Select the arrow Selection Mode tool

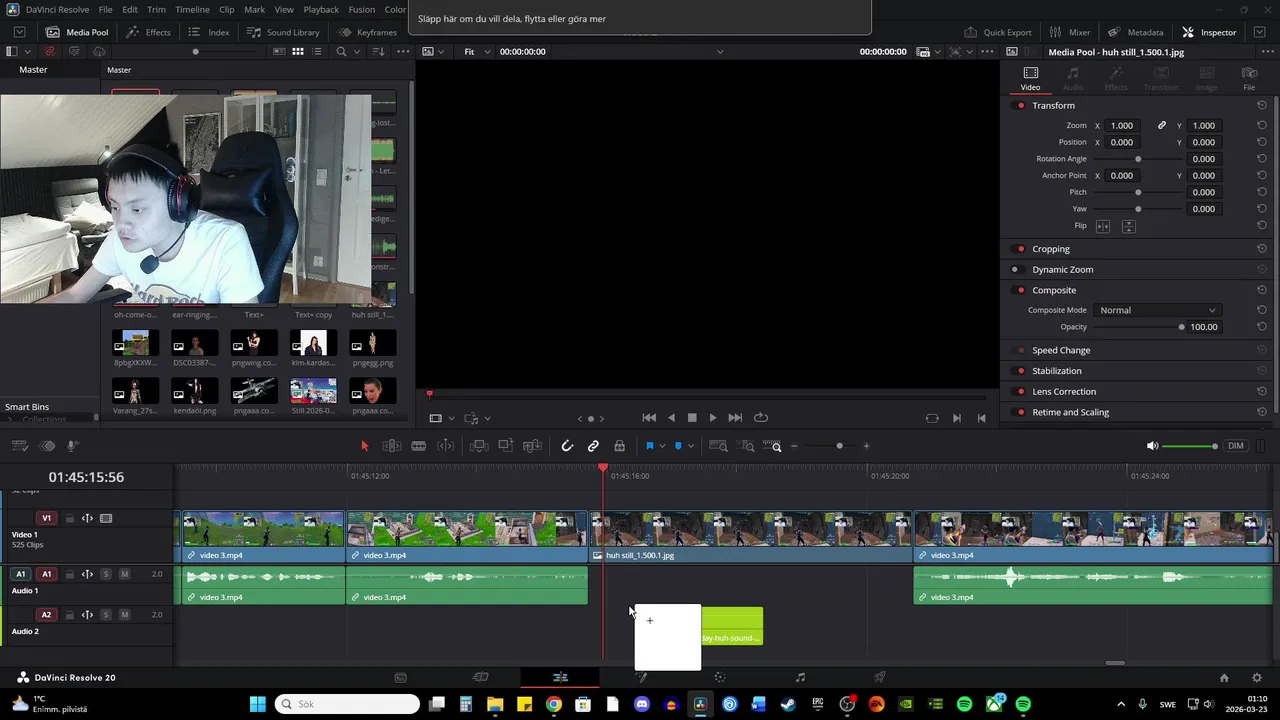point(364,446)
